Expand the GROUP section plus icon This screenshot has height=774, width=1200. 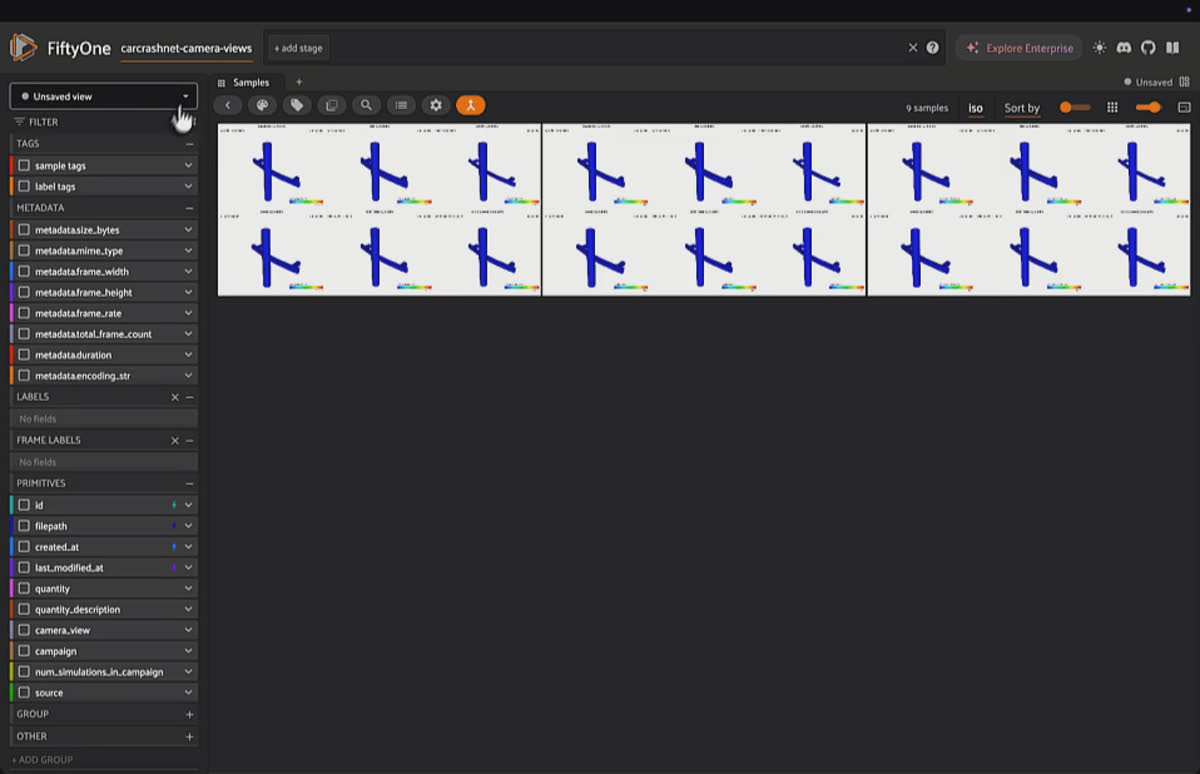click(x=189, y=715)
